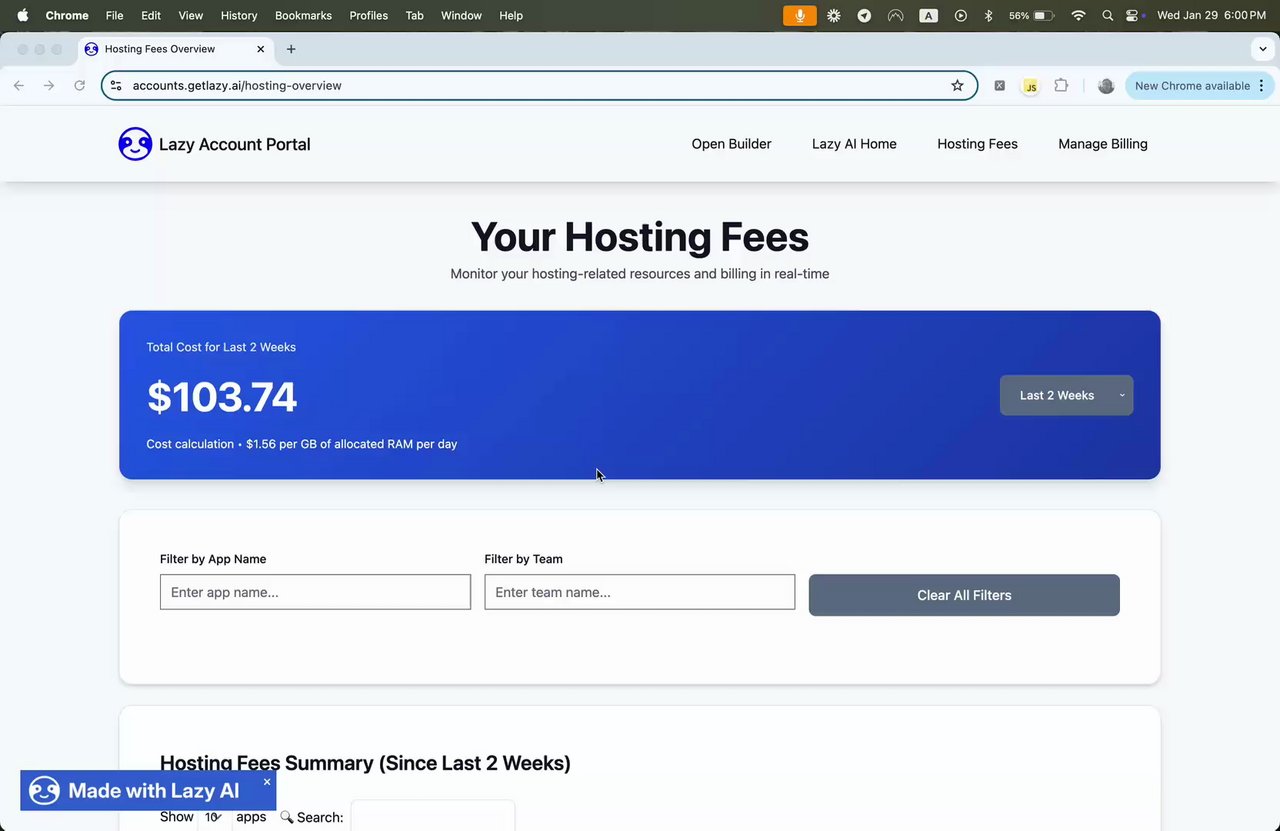Click the table Search input box
The width and height of the screenshot is (1280, 831).
tap(433, 816)
